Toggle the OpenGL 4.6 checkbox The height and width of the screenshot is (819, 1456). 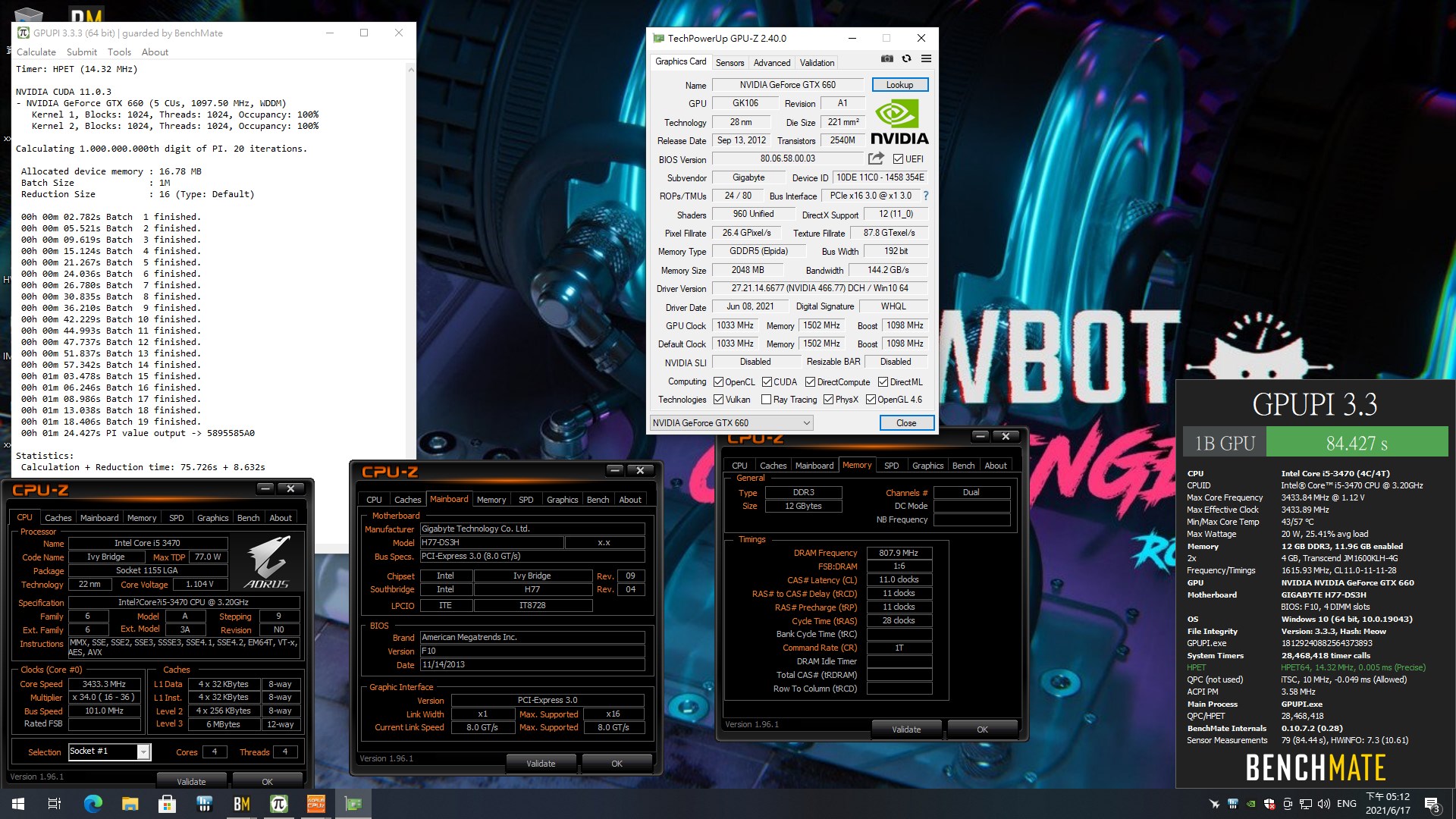point(871,400)
